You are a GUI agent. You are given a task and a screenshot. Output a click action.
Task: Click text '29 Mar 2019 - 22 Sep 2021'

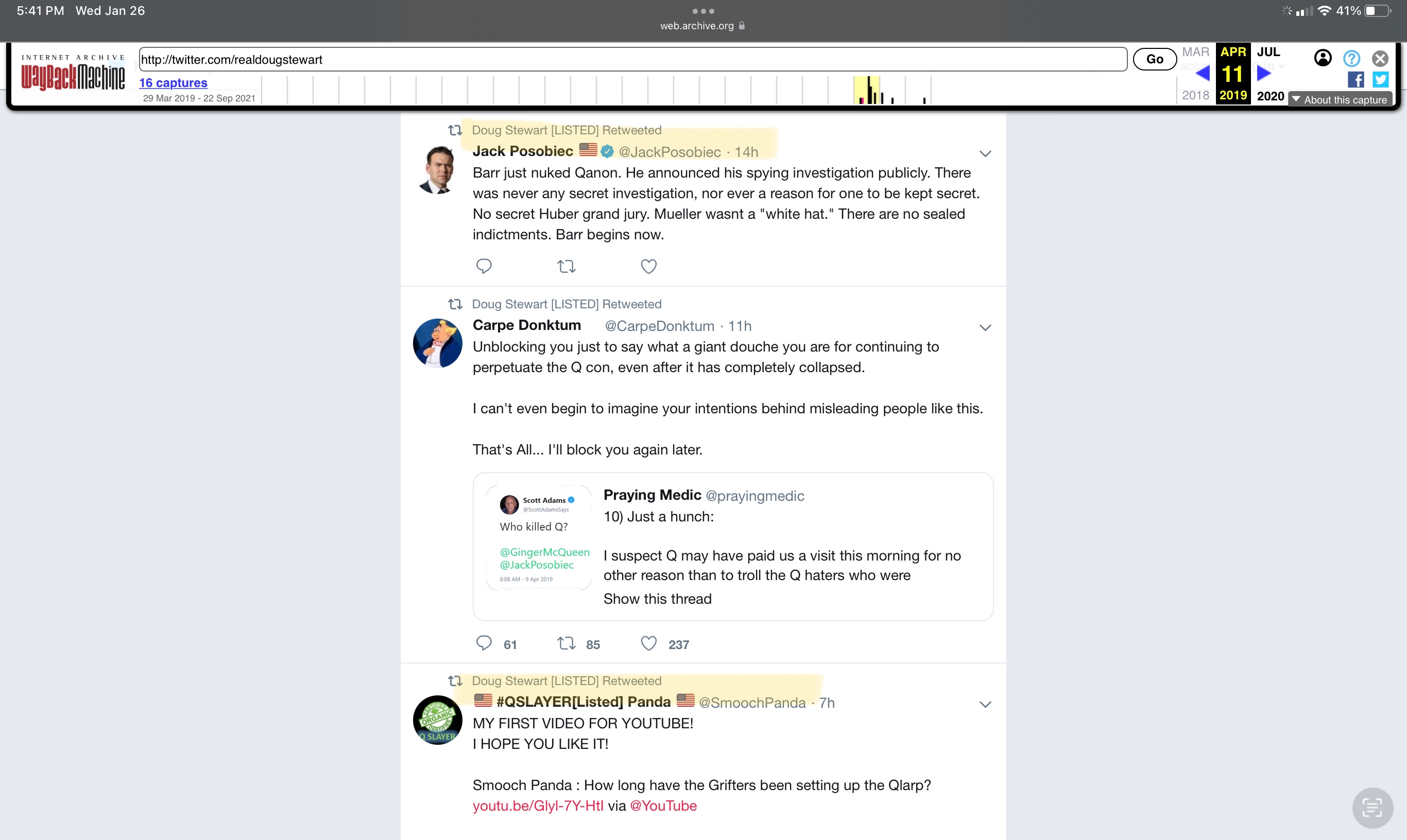point(199,98)
